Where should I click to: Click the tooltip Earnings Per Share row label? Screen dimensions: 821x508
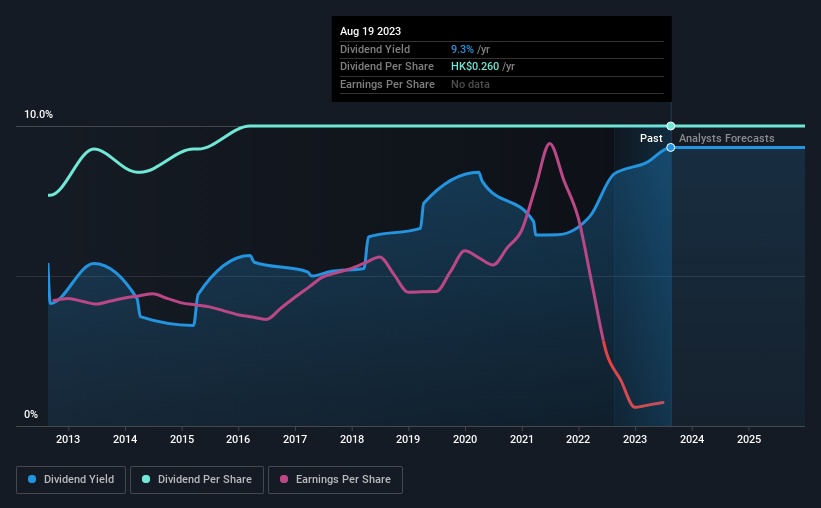(x=387, y=84)
